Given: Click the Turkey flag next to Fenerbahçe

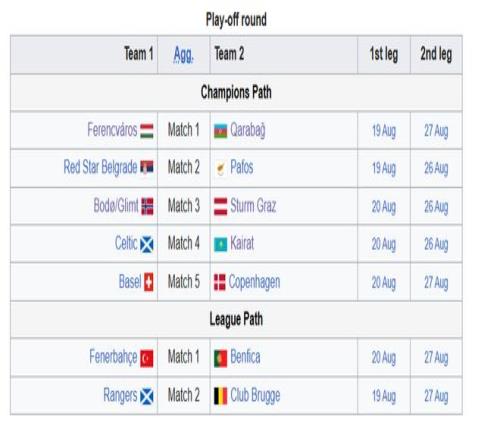Looking at the screenshot, I should (x=147, y=358).
